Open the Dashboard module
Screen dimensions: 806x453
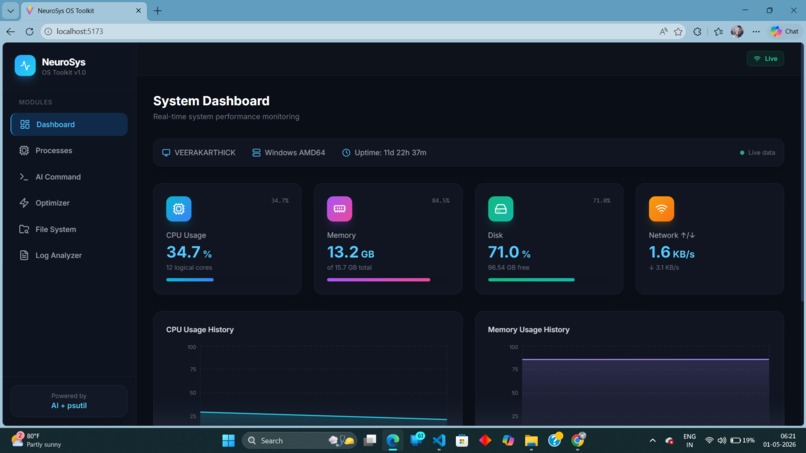[69, 124]
